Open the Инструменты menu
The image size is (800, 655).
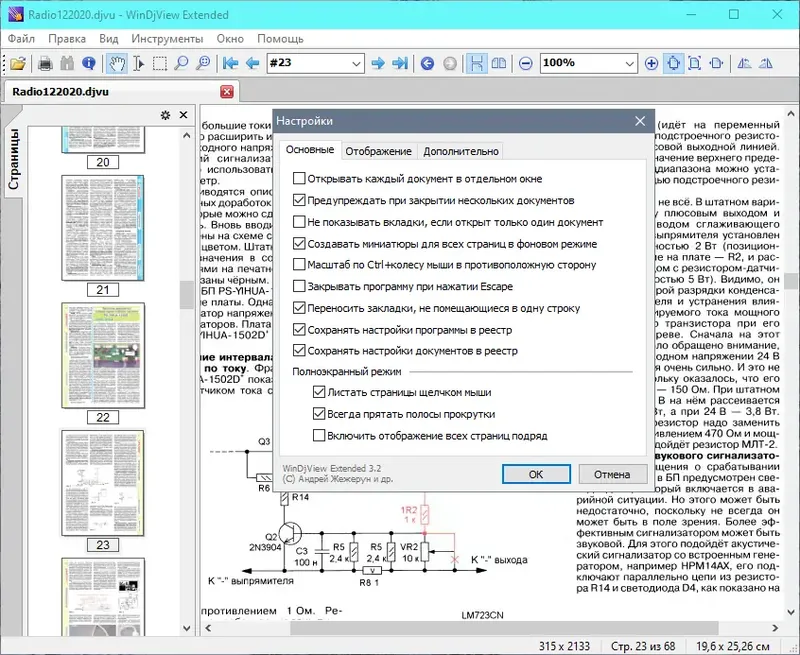167,39
